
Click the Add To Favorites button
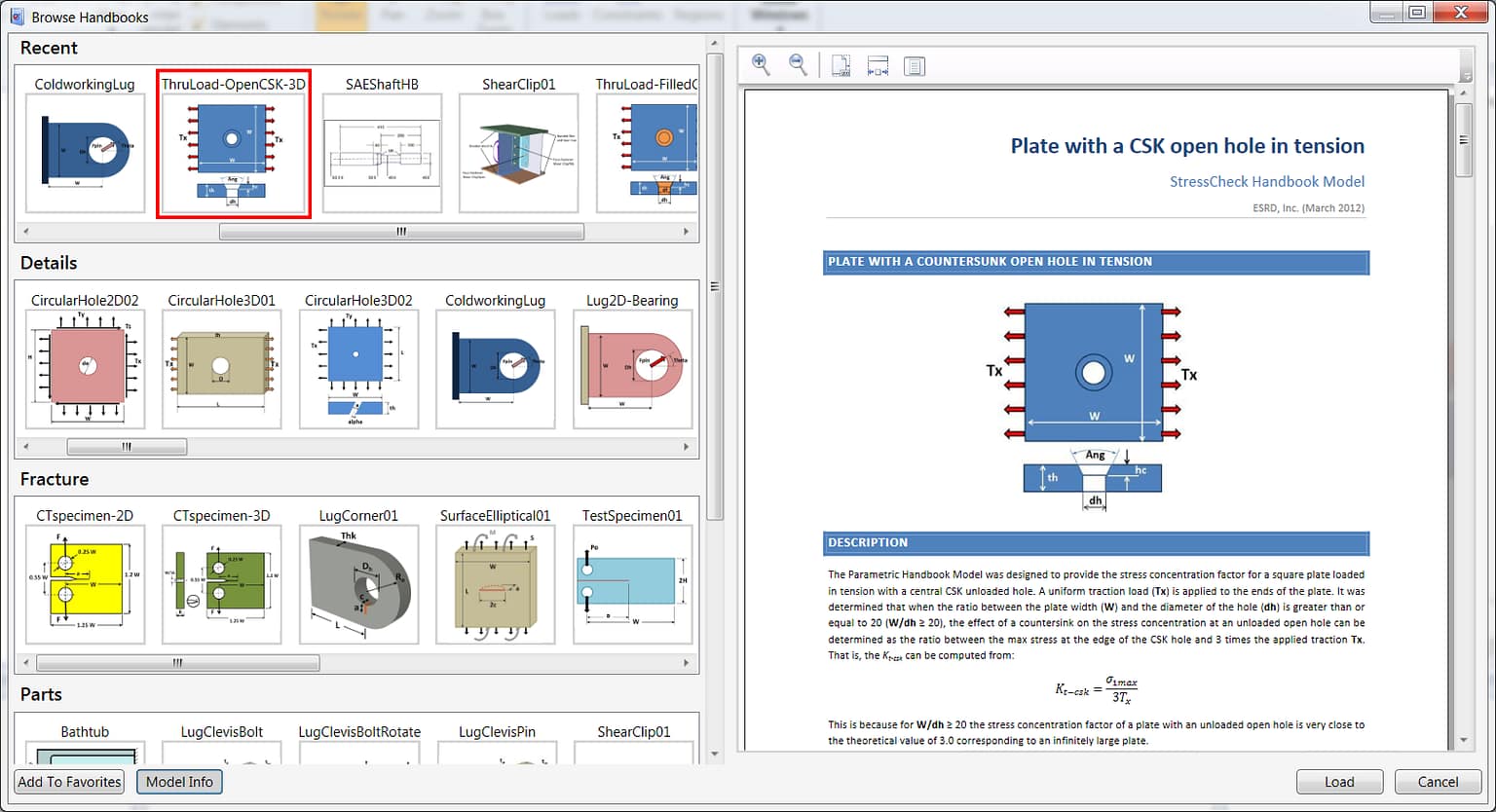click(x=68, y=781)
